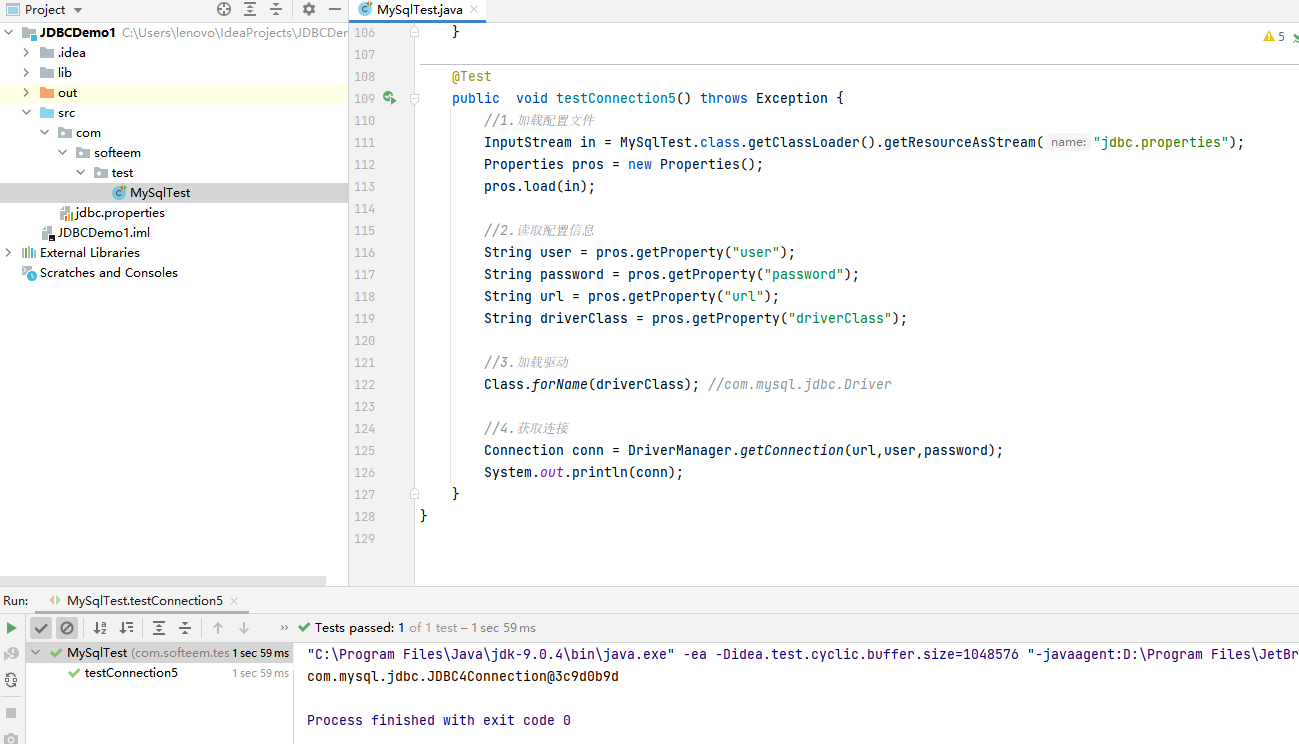Select Scratches and Consoles node

[x=109, y=272]
